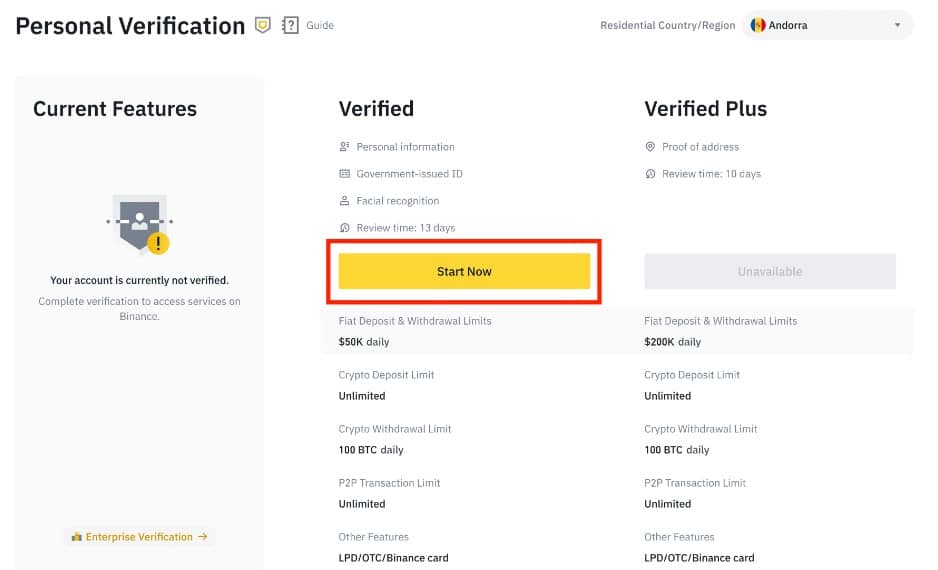This screenshot has height=570, width=938.
Task: Expand country list with the dropdown arrow
Action: (897, 25)
